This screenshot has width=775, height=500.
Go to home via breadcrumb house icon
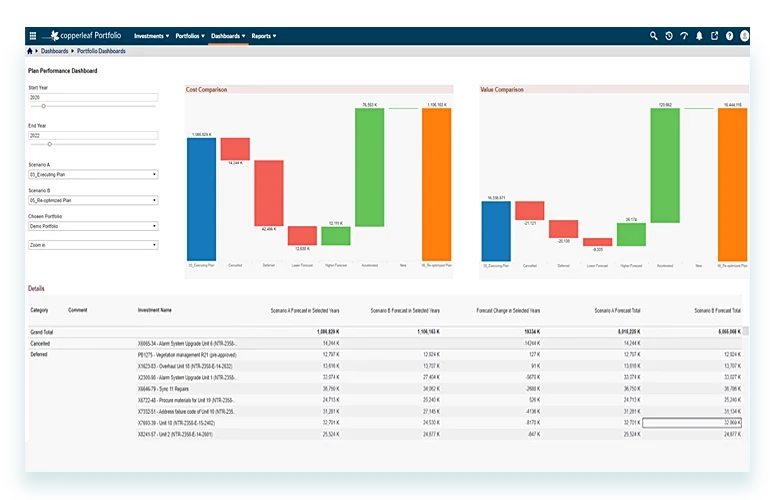30,51
